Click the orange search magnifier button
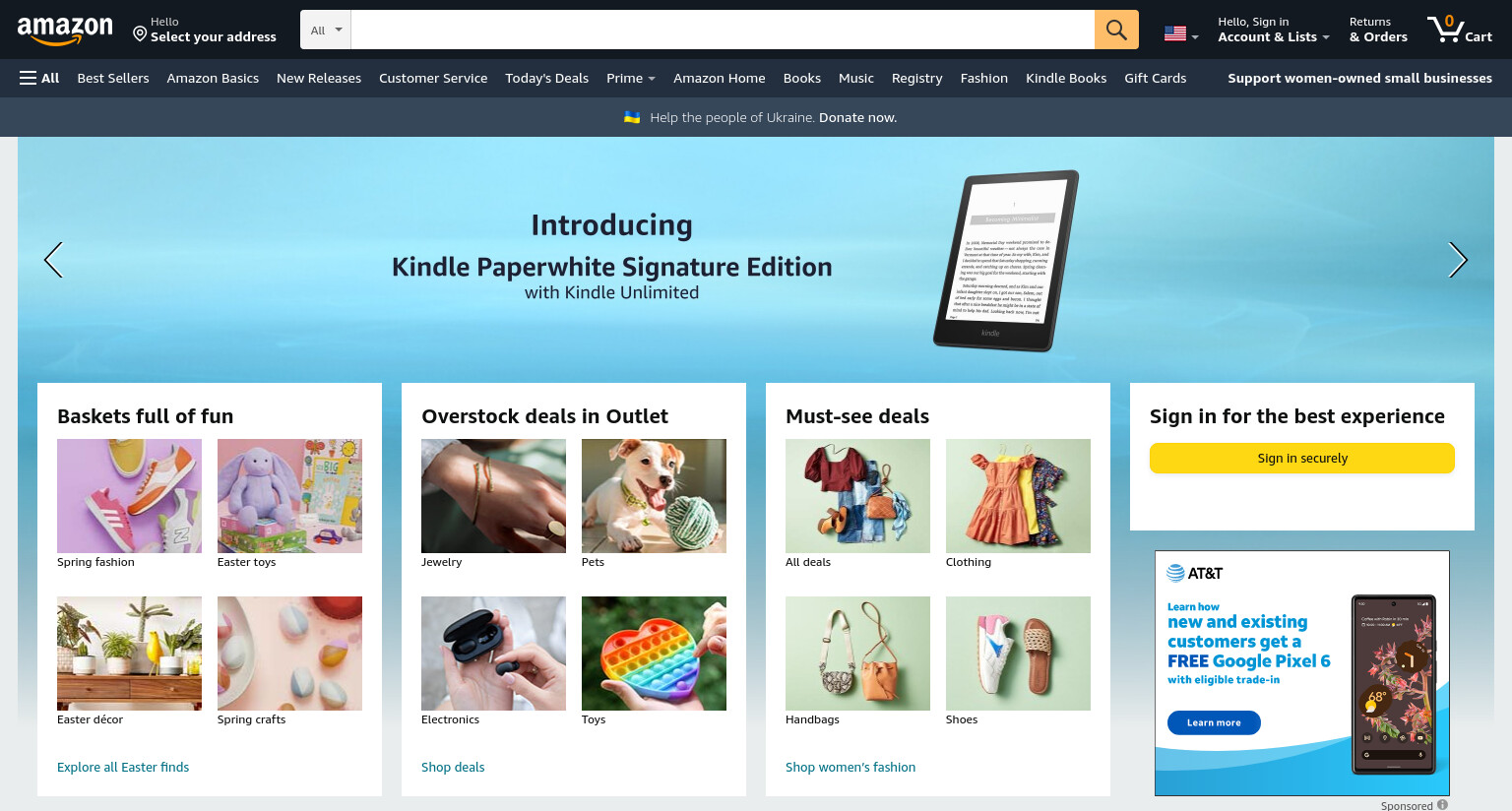The width and height of the screenshot is (1512, 811). pyautogui.click(x=1116, y=30)
